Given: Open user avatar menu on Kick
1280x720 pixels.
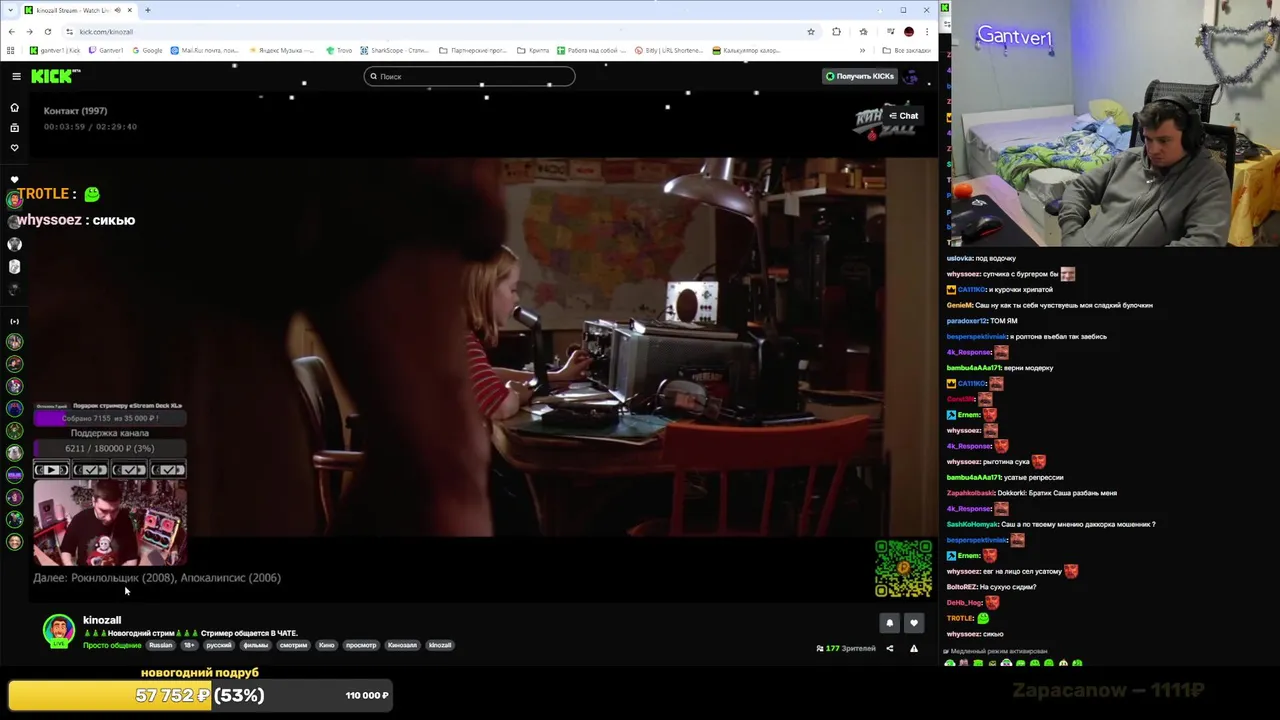Looking at the screenshot, I should tap(911, 76).
